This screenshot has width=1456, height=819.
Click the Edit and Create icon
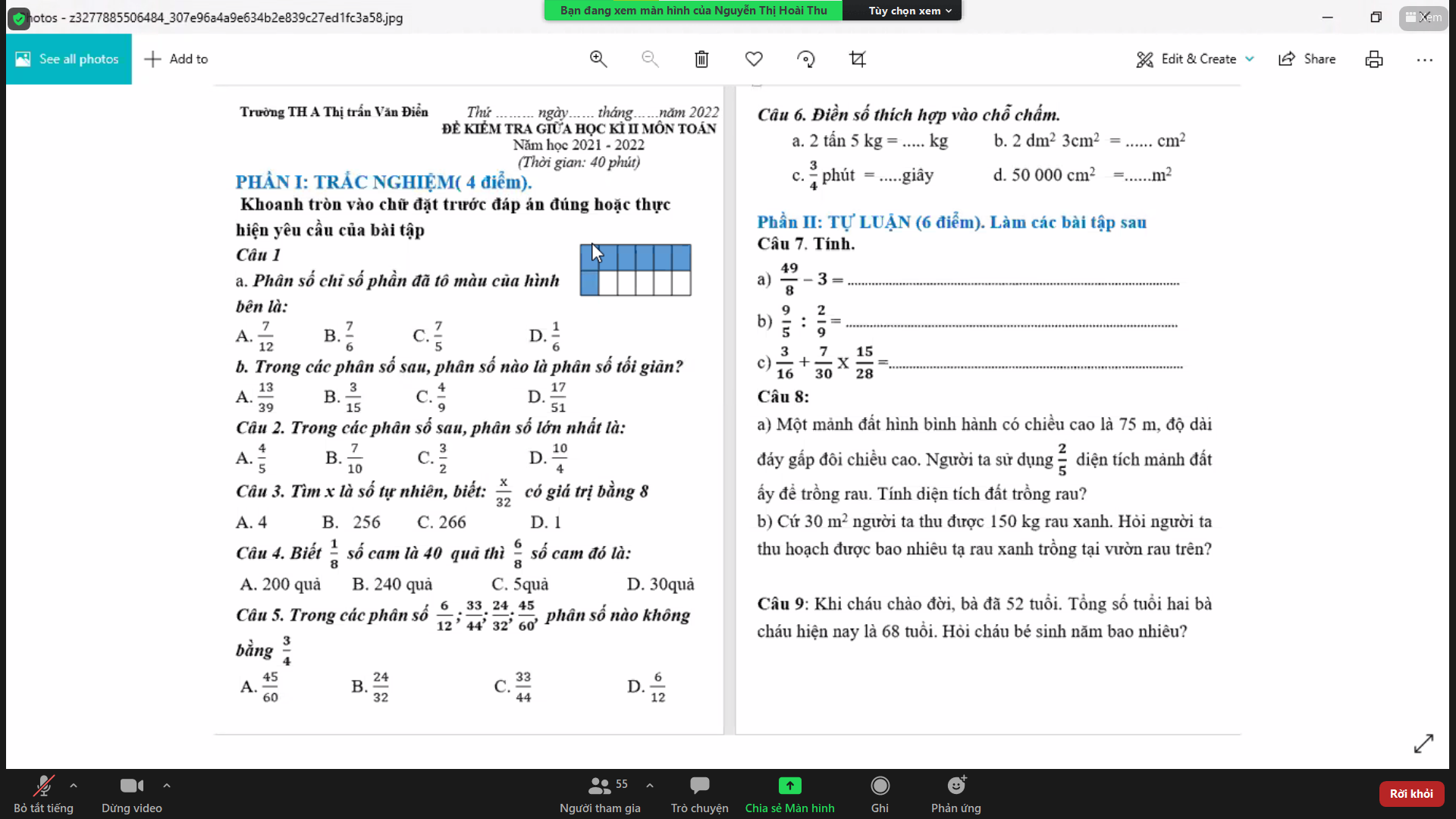click(x=1145, y=59)
